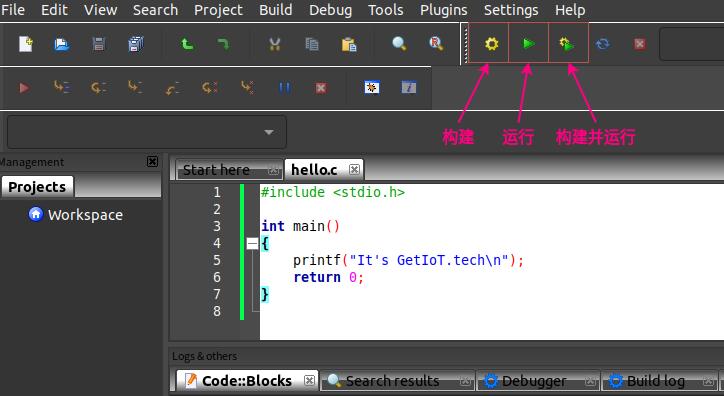The height and width of the screenshot is (396, 724).
Task: Close the Management panel
Action: click(x=152, y=162)
